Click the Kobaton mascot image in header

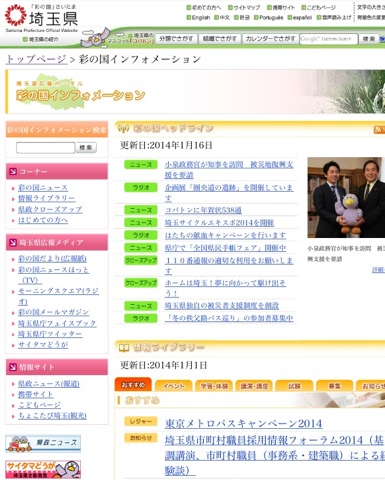click(x=96, y=37)
